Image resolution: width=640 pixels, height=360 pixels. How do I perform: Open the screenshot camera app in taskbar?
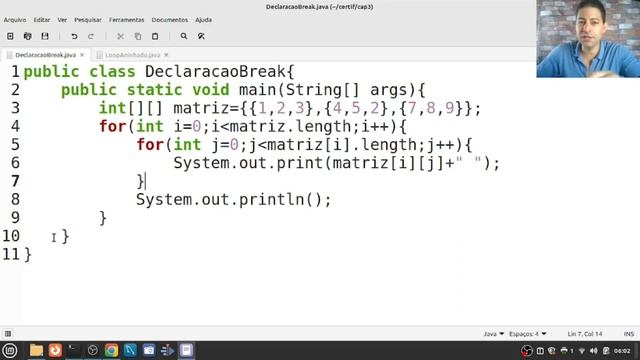click(149, 350)
